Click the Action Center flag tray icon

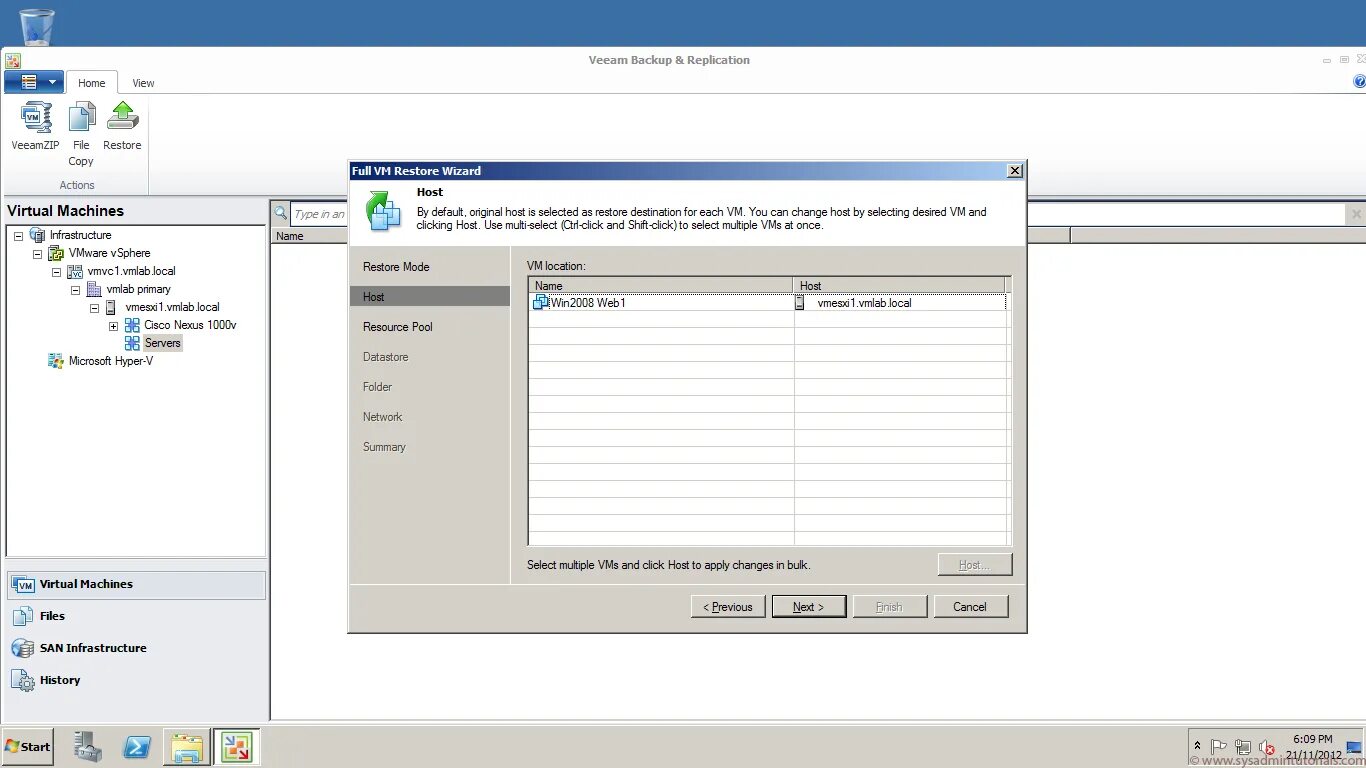(1219, 747)
